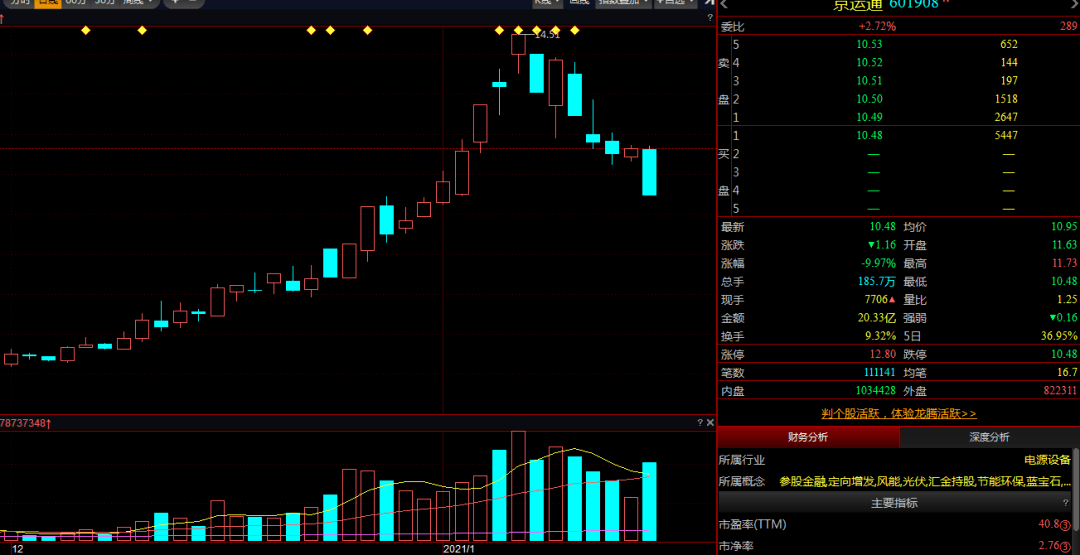Click the 委比 value +2.72%
This screenshot has height=555, width=1080.
(877, 27)
